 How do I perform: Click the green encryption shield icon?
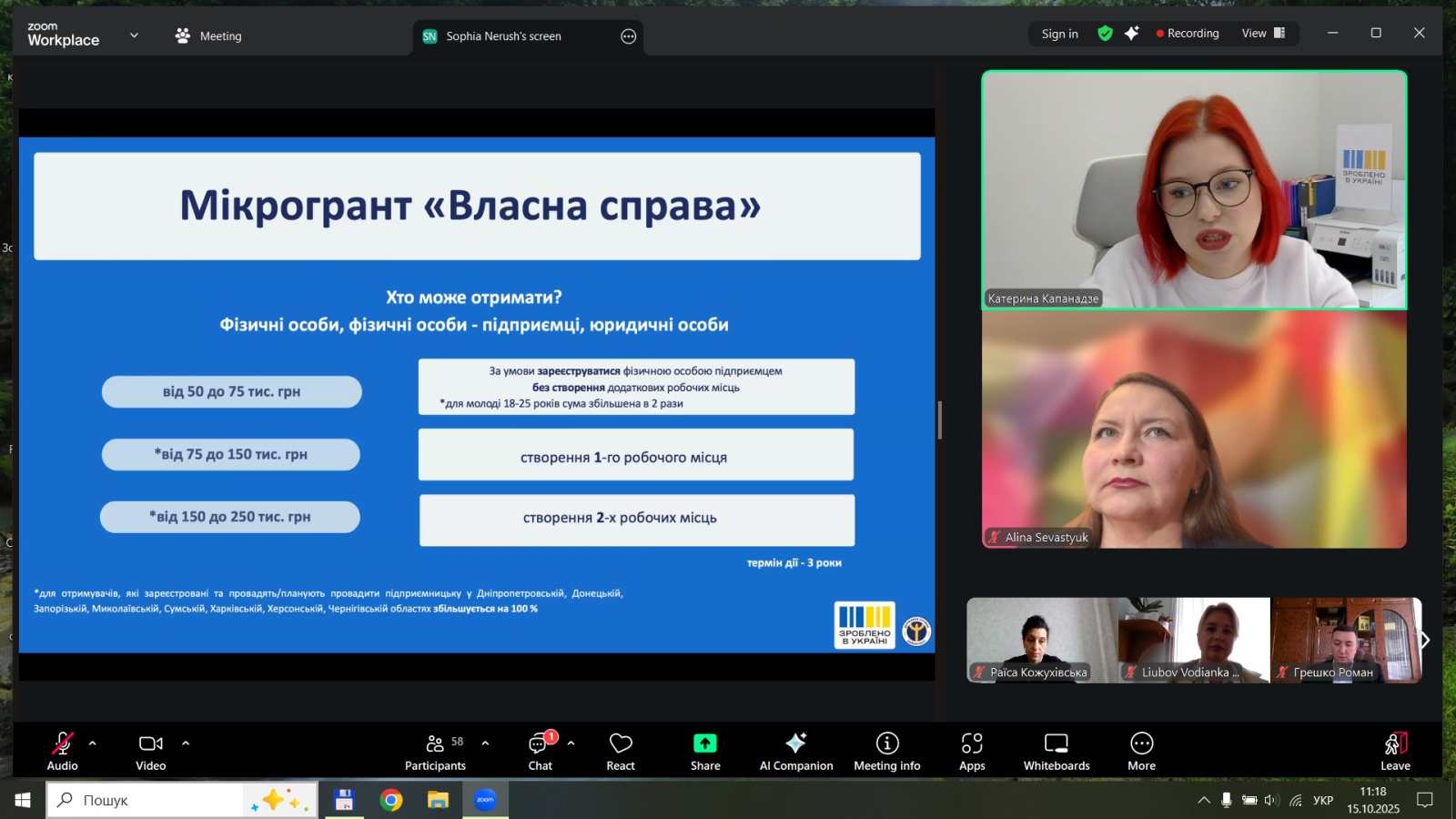[x=1105, y=34]
